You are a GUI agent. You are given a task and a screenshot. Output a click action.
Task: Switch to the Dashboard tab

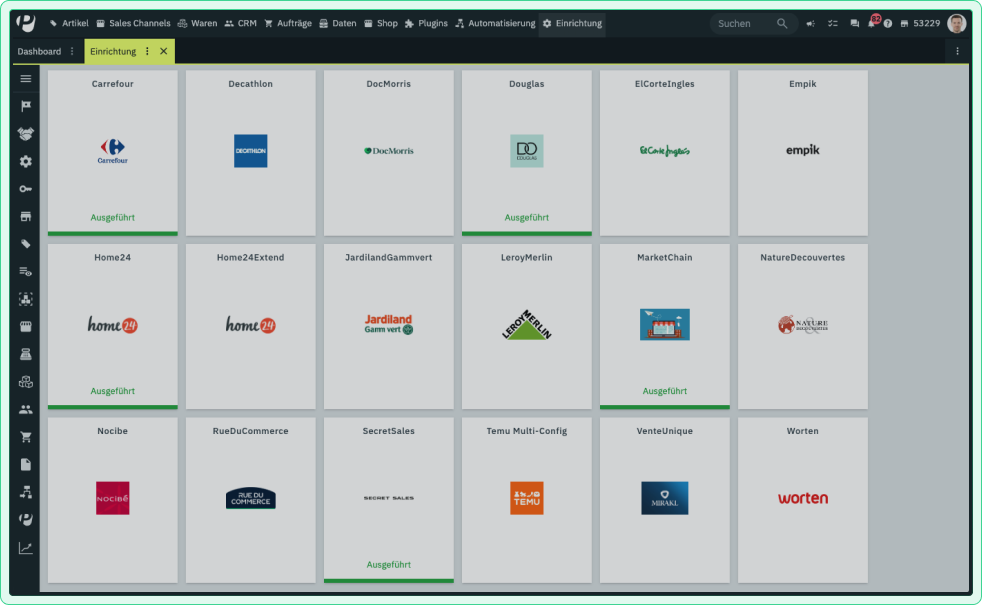tap(39, 51)
